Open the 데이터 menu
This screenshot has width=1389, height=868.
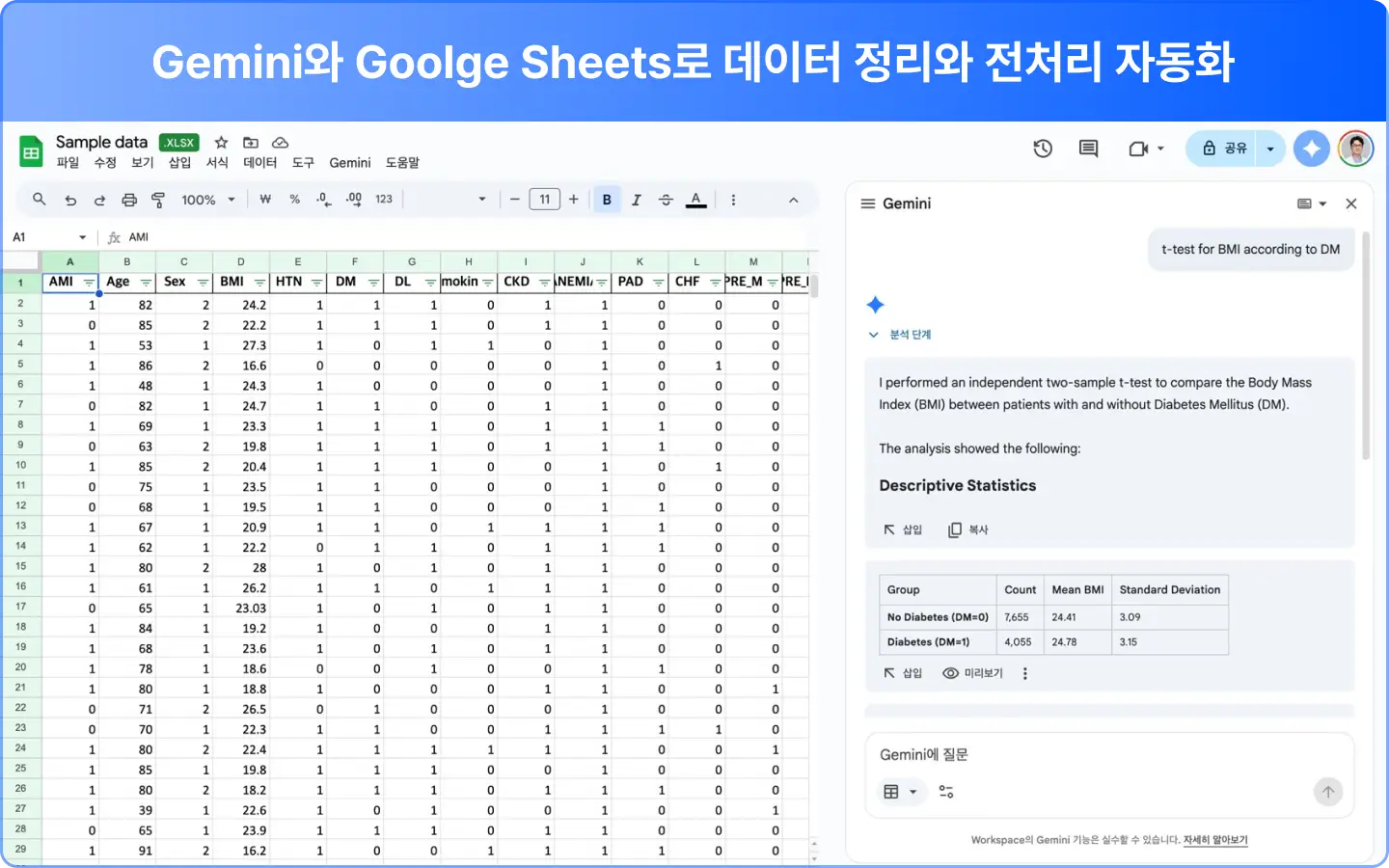260,163
